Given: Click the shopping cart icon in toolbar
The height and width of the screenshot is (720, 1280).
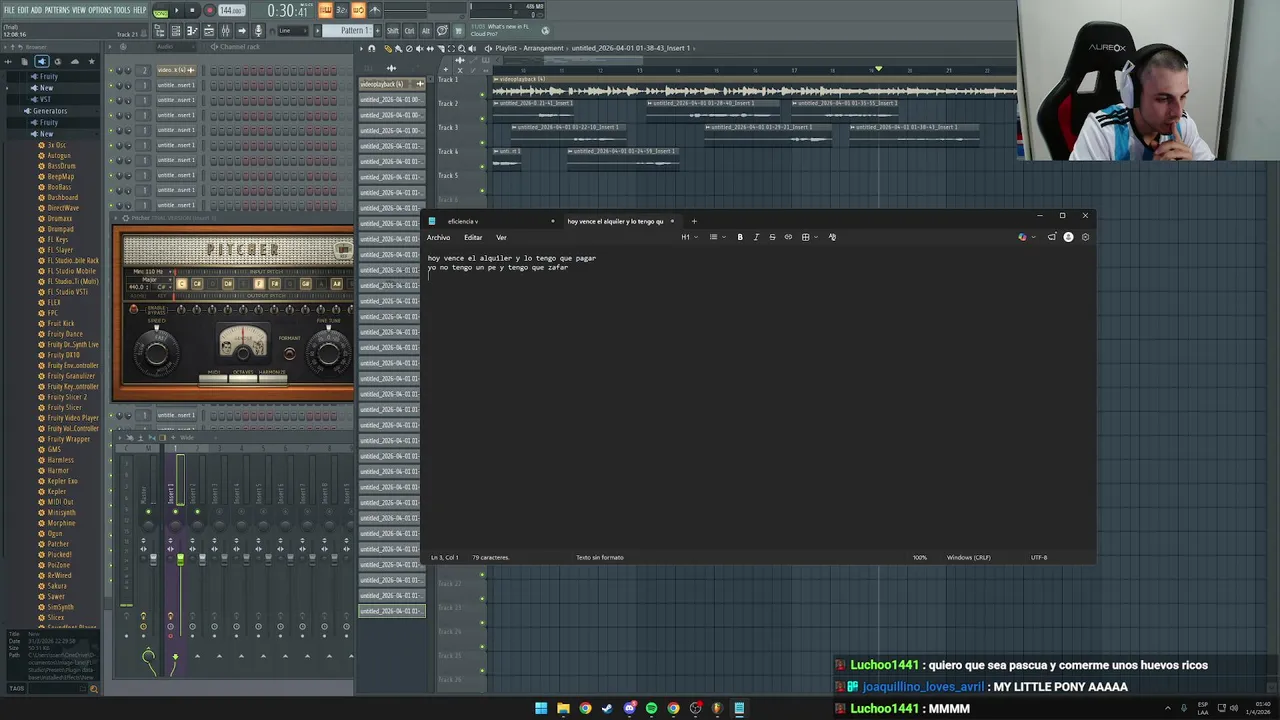Looking at the screenshot, I should [458, 31].
